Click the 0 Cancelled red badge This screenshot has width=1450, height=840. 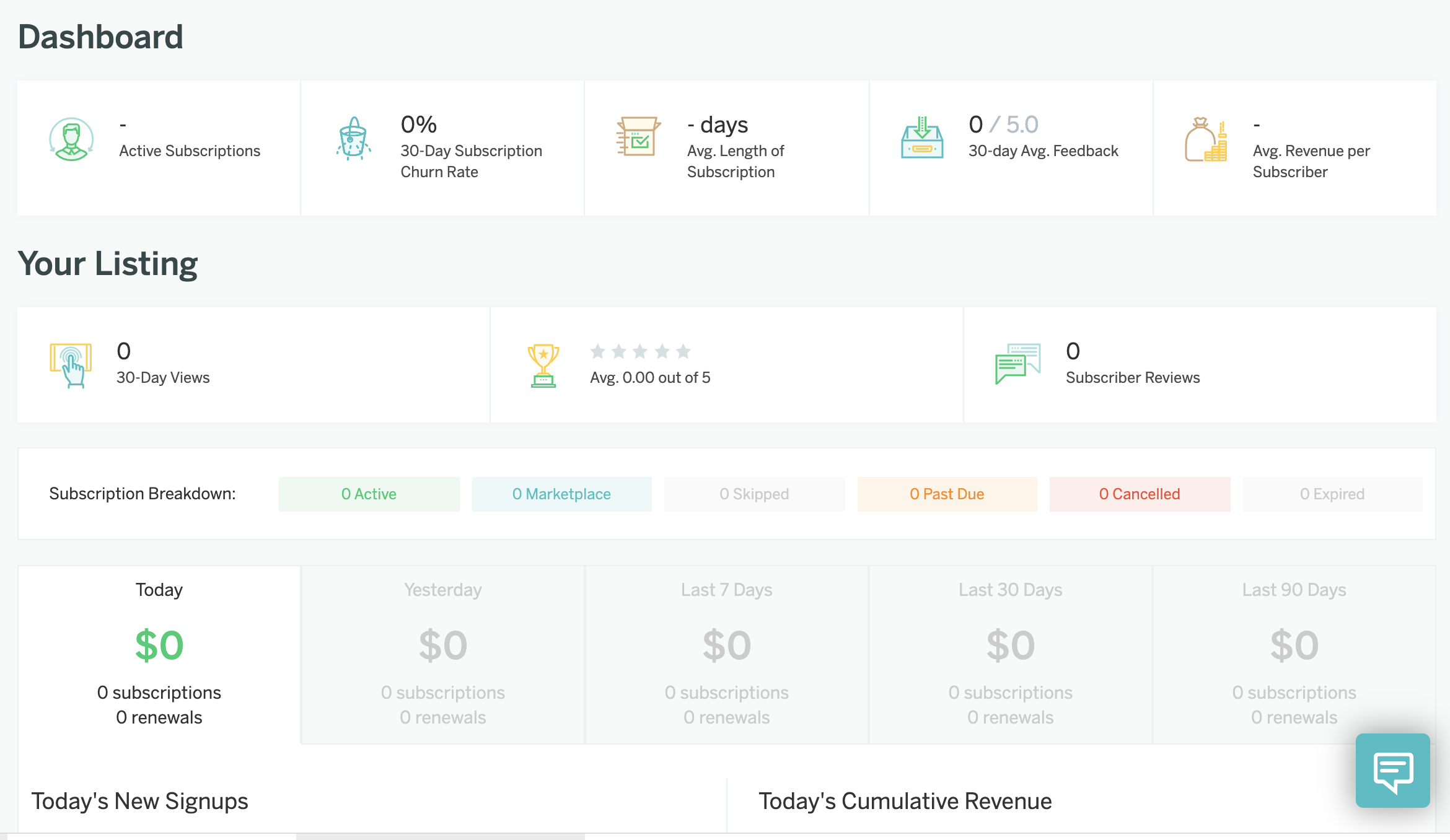[x=1140, y=494]
